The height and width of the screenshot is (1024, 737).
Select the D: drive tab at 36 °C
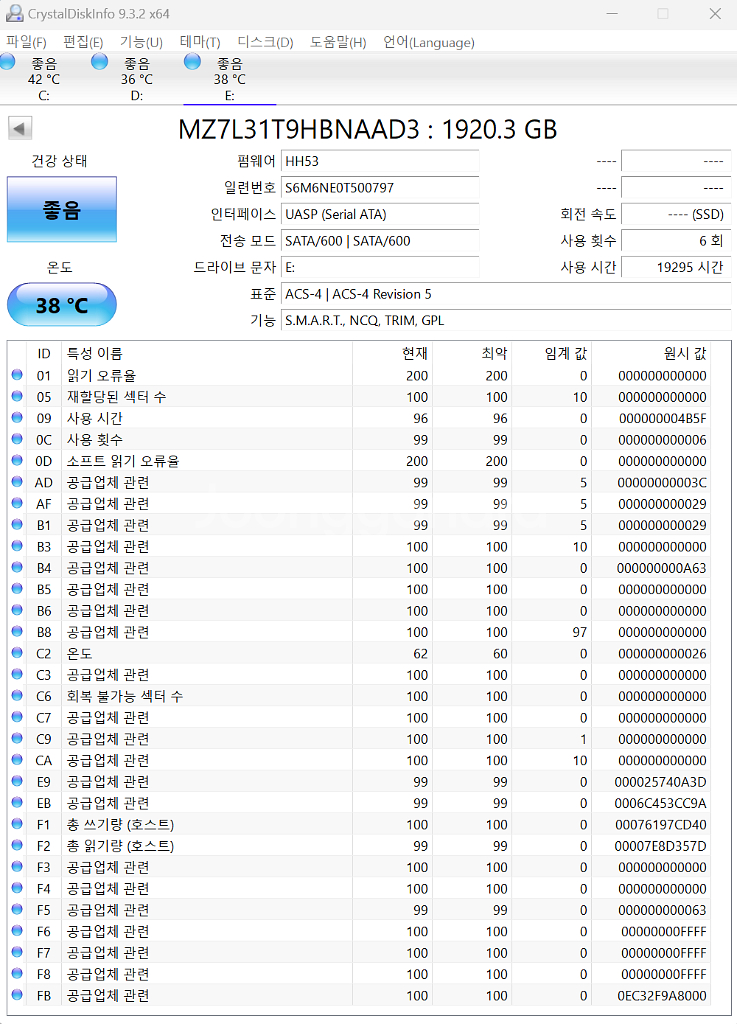[x=136, y=79]
